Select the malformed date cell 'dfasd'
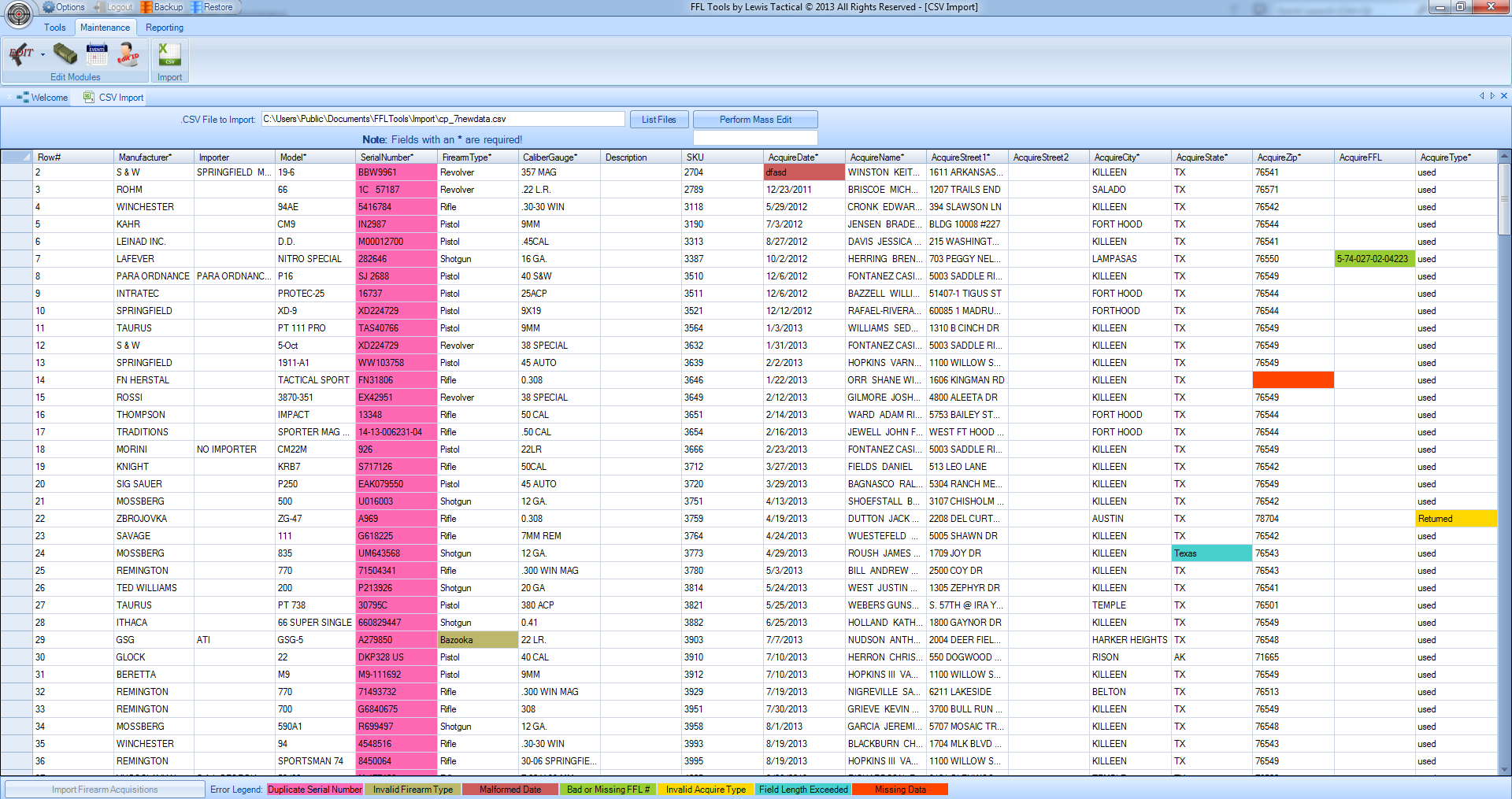The height and width of the screenshot is (799, 1512). tap(804, 172)
